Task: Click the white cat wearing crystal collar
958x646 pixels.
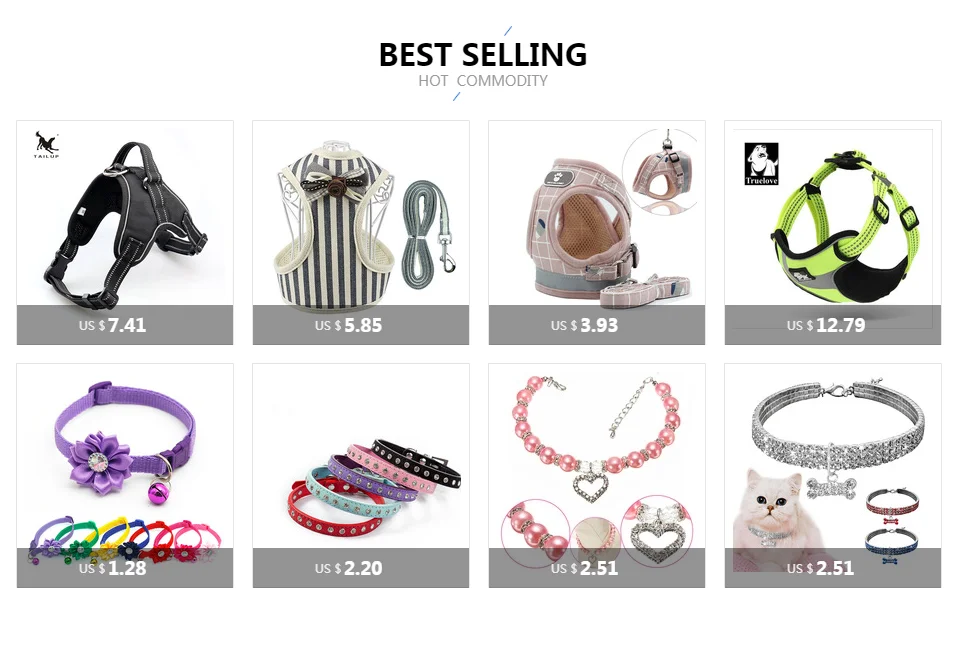Action: click(x=771, y=519)
